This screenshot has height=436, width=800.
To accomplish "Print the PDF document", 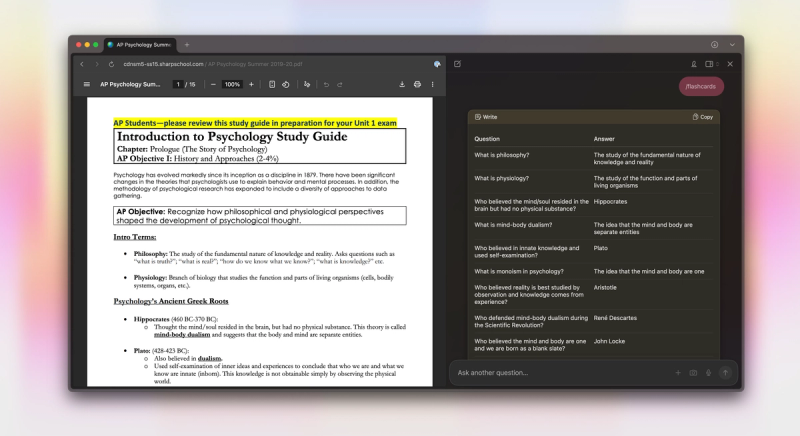I will click(417, 85).
